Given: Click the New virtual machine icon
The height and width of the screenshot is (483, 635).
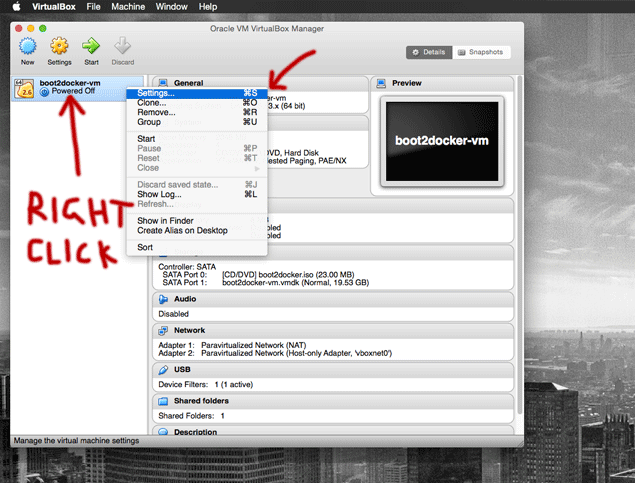Looking at the screenshot, I should pos(28,46).
